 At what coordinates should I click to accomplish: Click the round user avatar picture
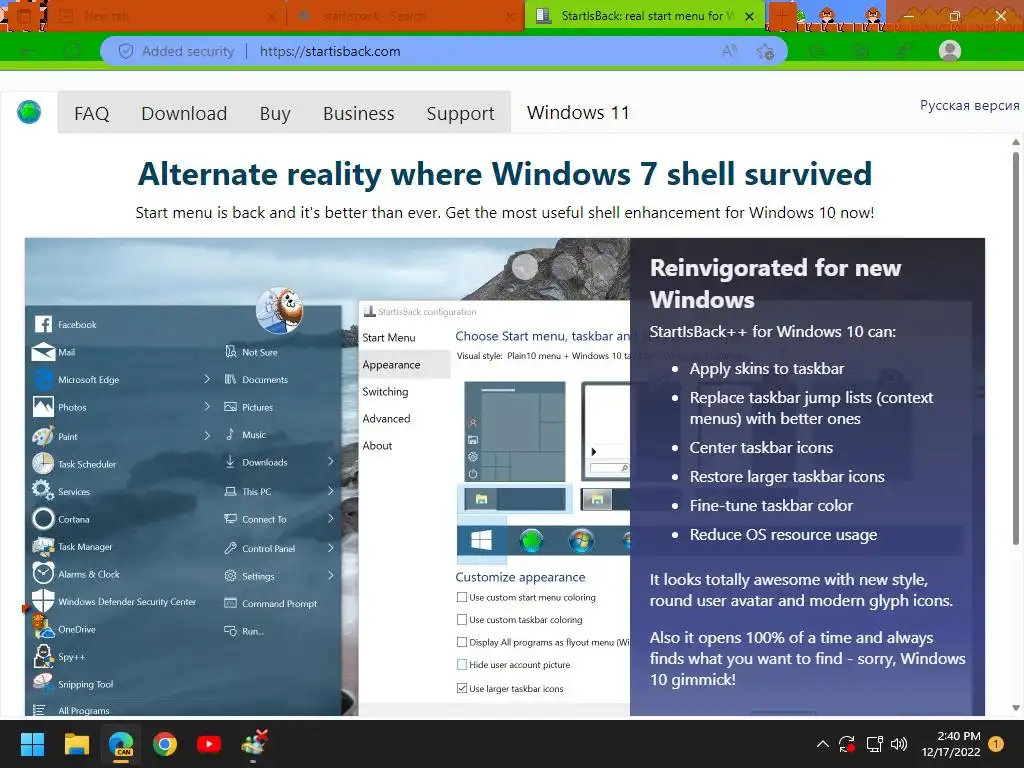coord(279,310)
